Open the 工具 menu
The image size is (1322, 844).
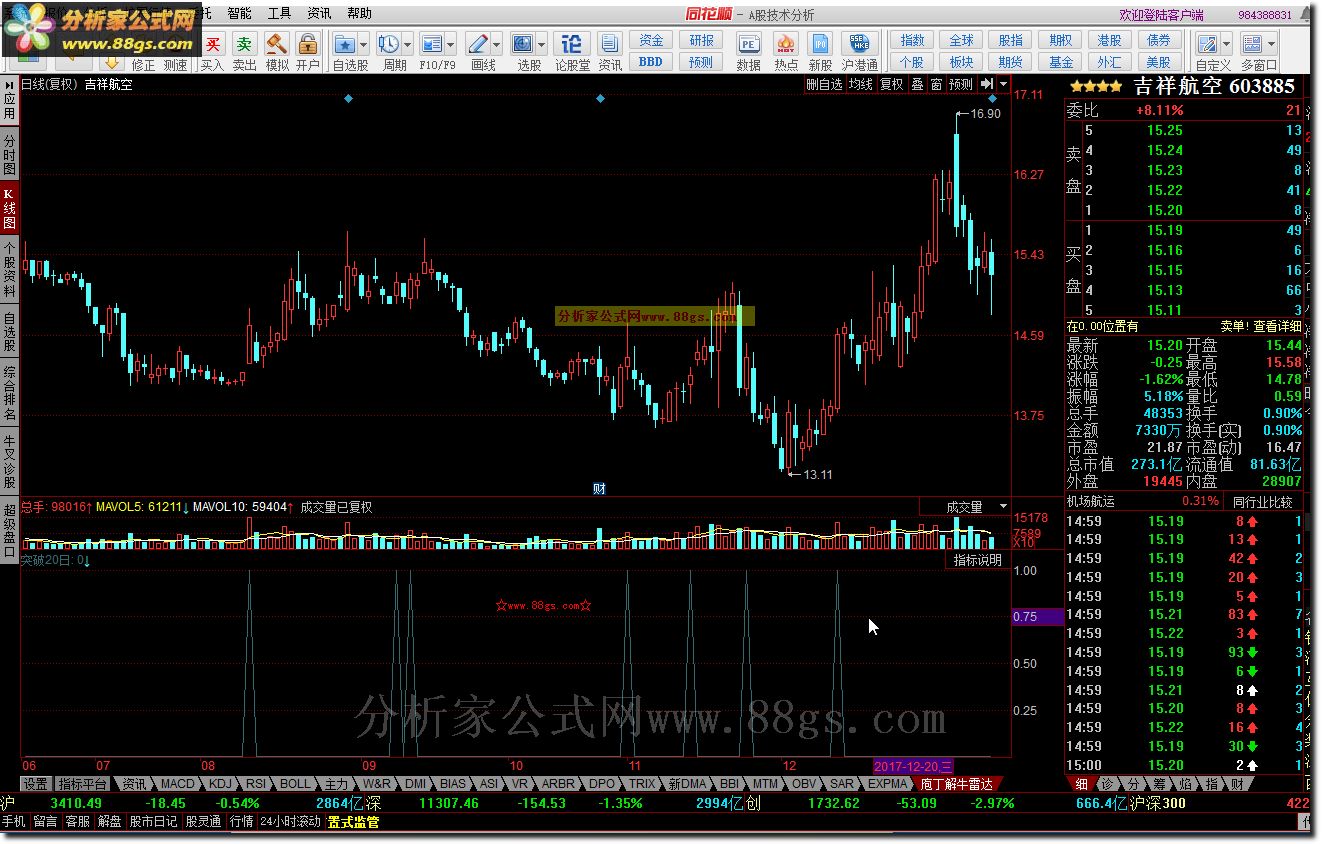coord(279,13)
